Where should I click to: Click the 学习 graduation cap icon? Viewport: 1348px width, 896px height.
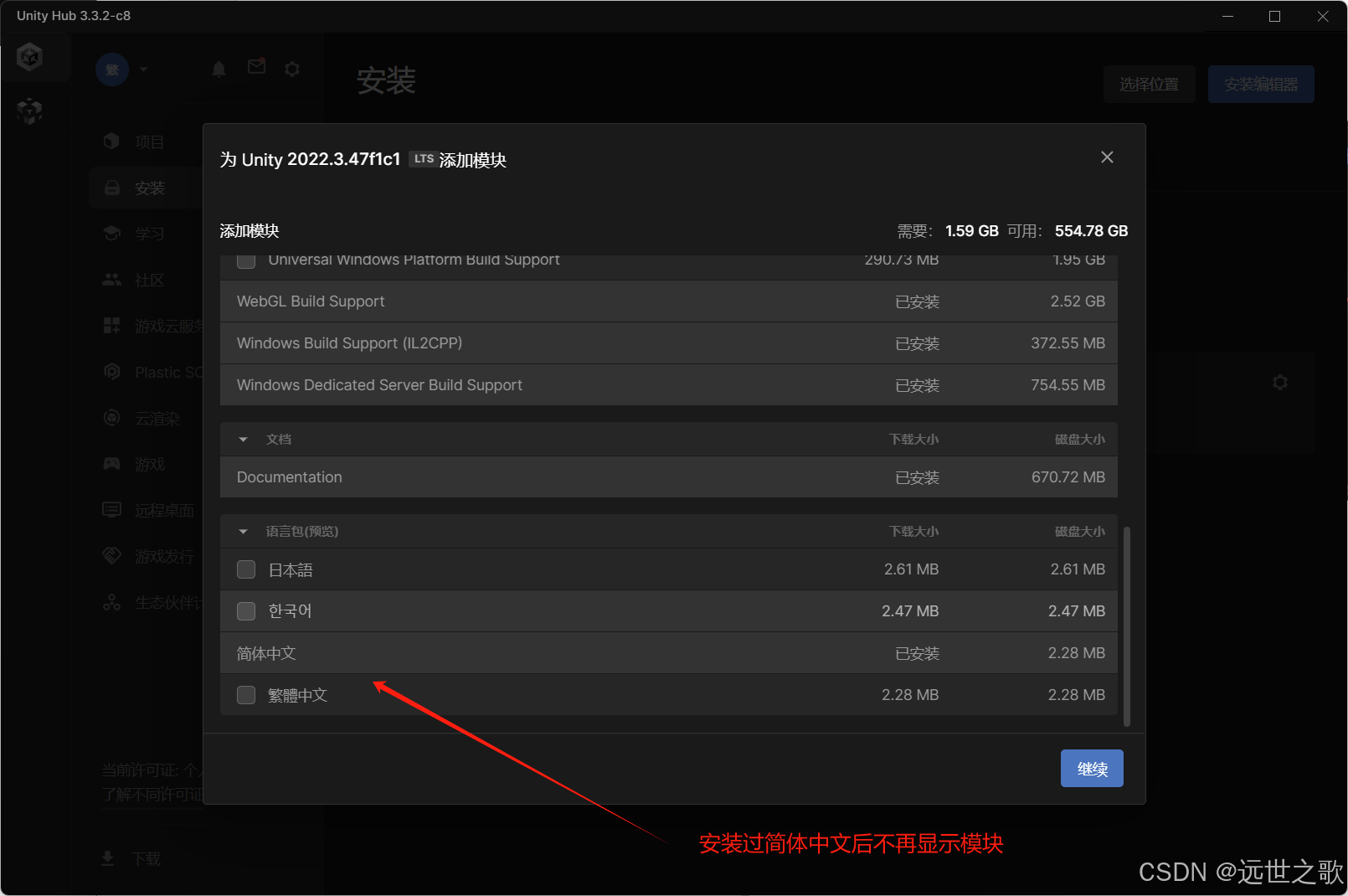111,233
